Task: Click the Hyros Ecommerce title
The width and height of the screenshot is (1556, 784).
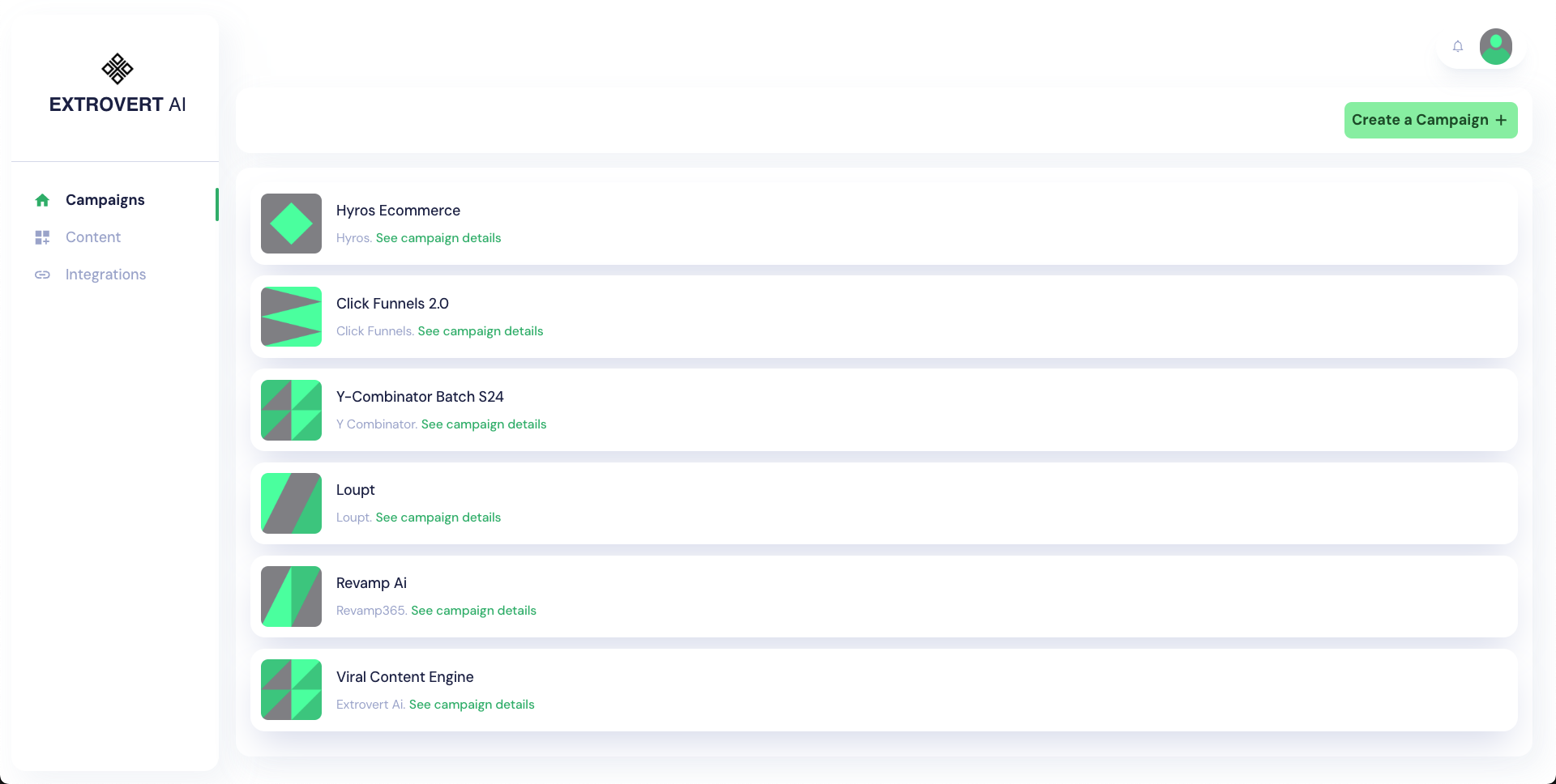Action: point(398,211)
